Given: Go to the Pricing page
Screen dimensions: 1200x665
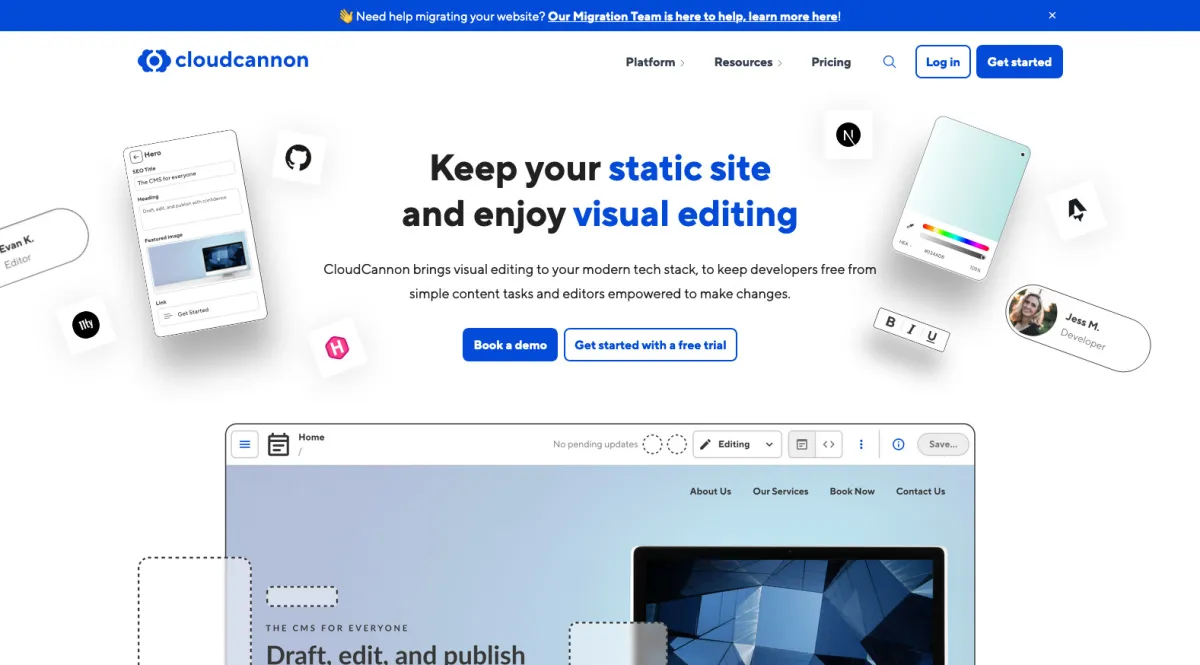Looking at the screenshot, I should (x=831, y=62).
